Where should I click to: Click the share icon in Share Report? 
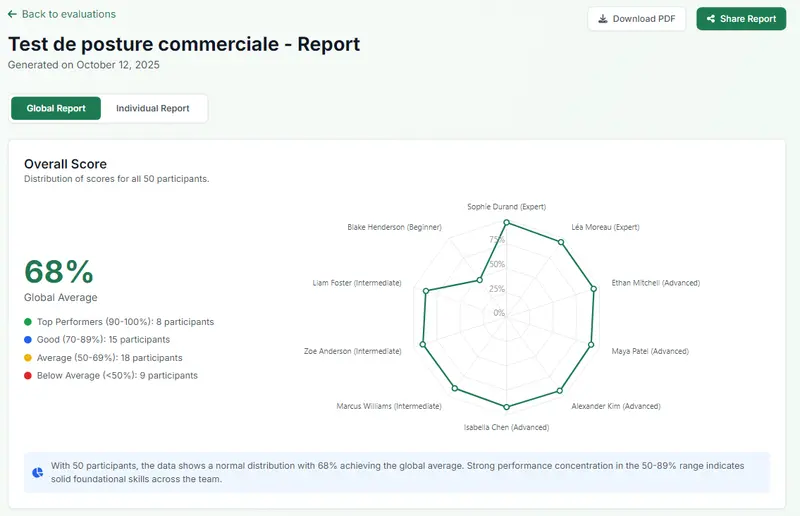(x=711, y=19)
